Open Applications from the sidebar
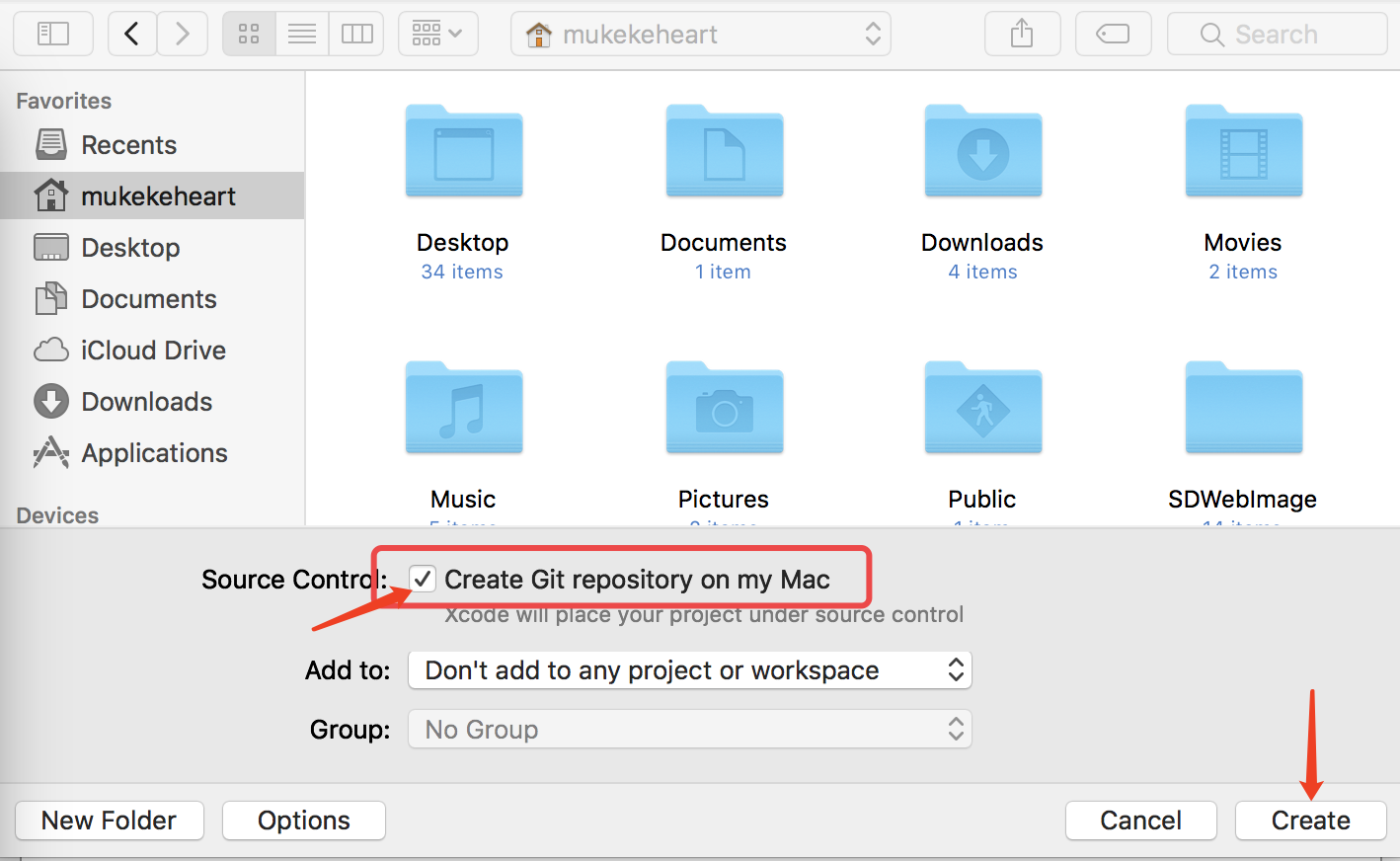Image resolution: width=1400 pixels, height=861 pixels. pos(154,453)
